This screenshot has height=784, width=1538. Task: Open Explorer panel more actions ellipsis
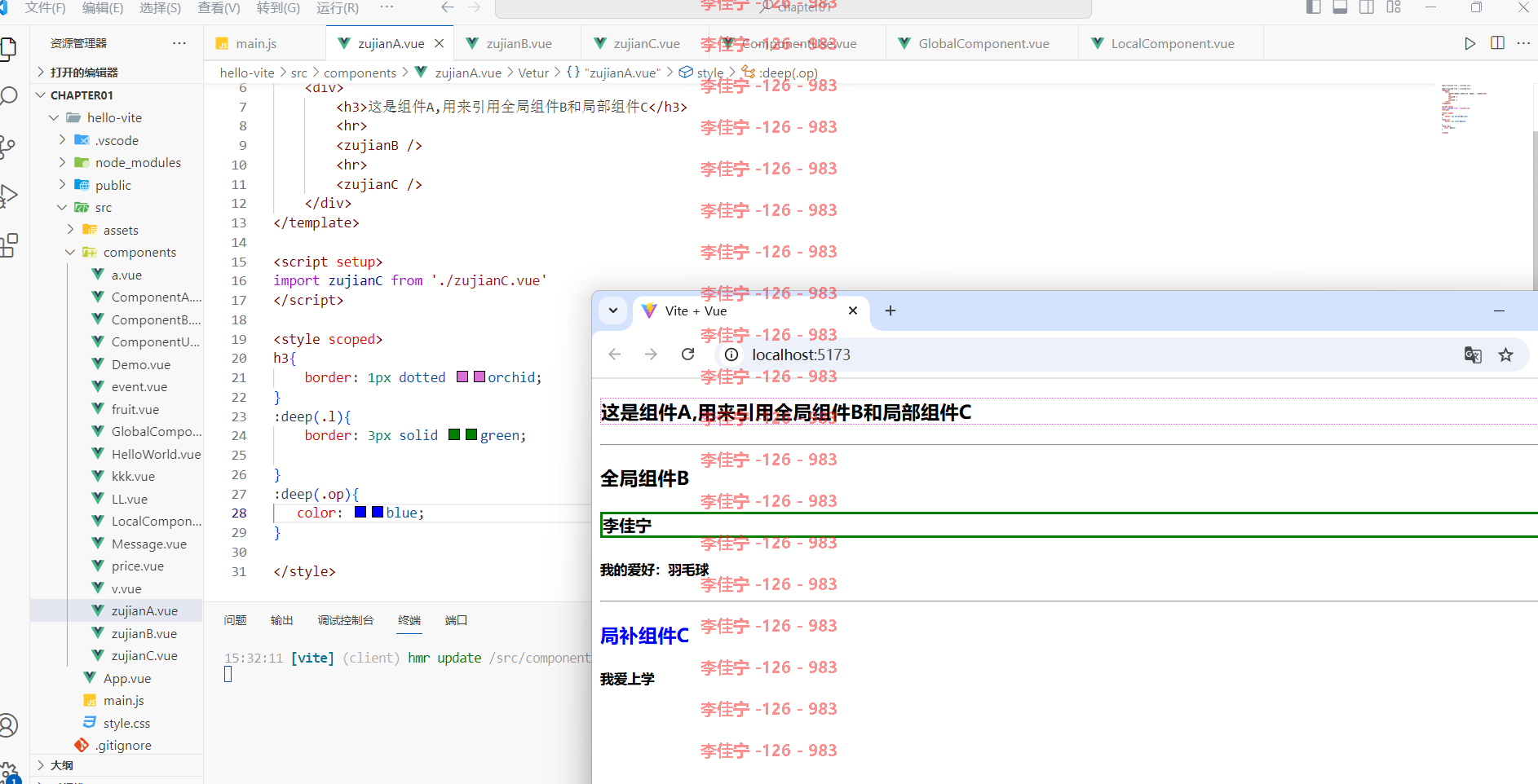click(179, 43)
